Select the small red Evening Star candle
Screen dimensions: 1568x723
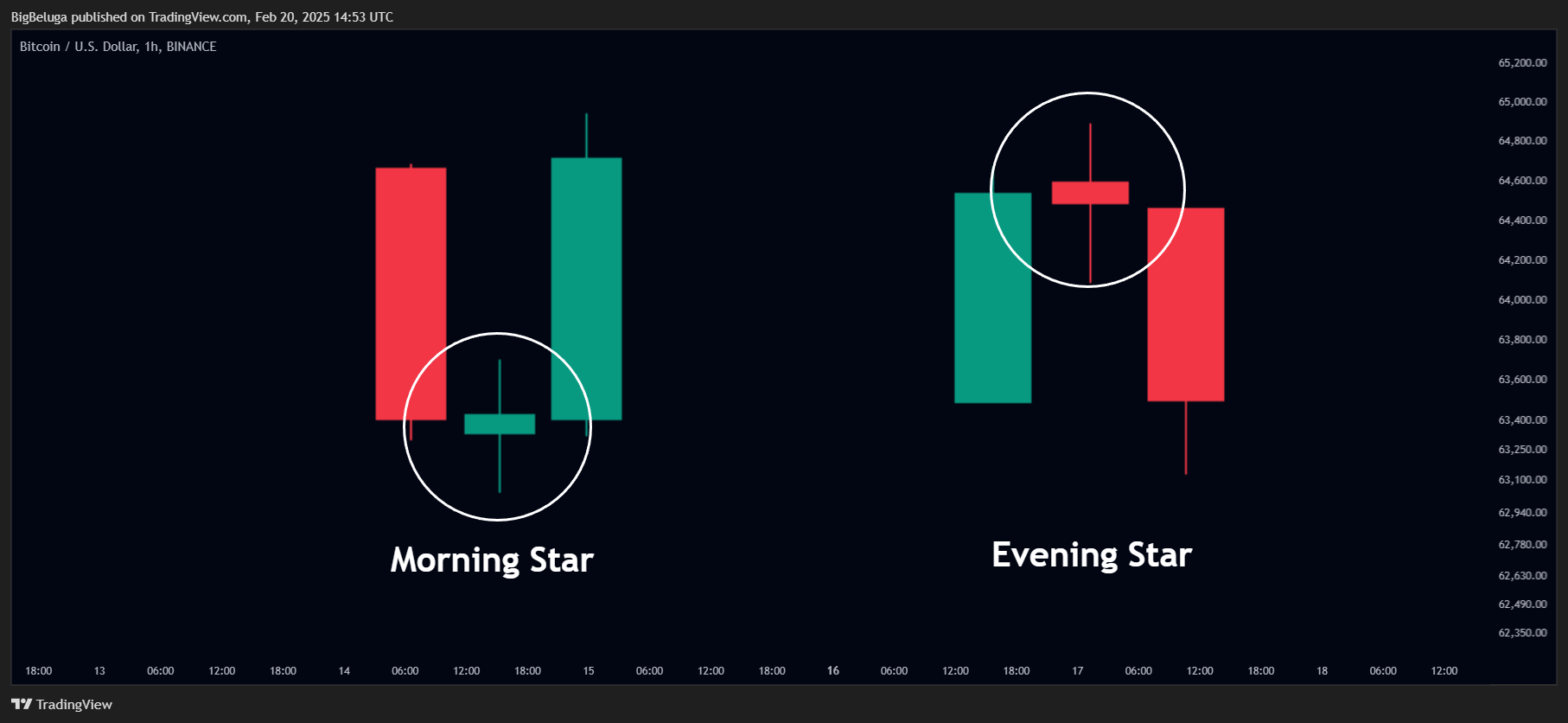point(1090,193)
